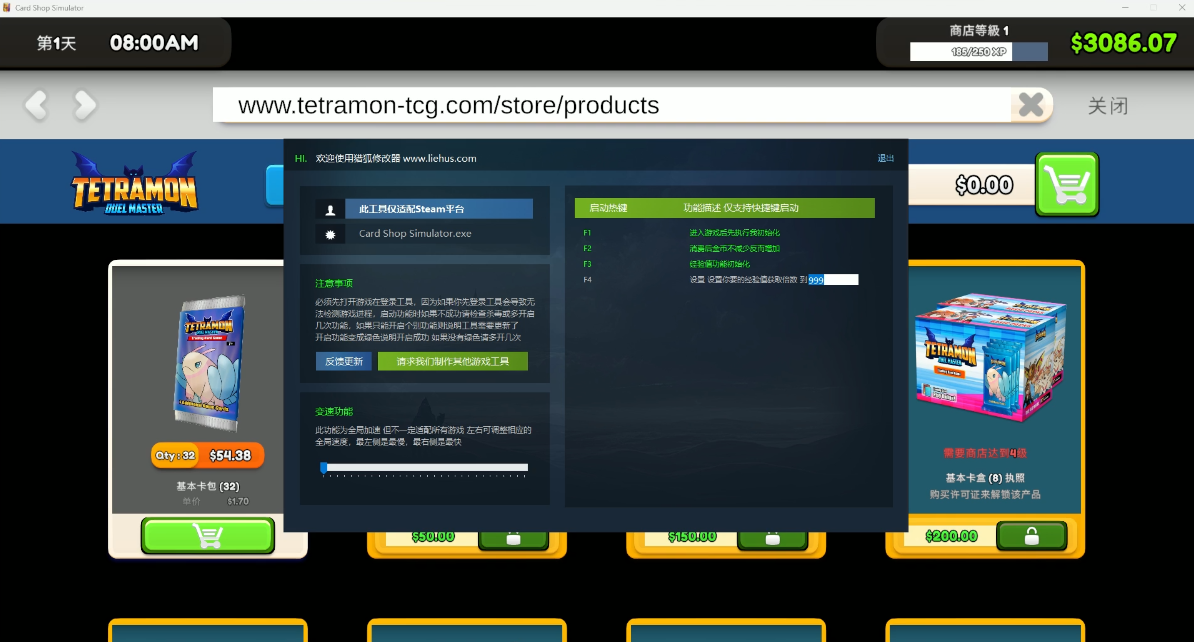
Task: Select 此工具仅适配Steam平台 row
Action: point(439,209)
